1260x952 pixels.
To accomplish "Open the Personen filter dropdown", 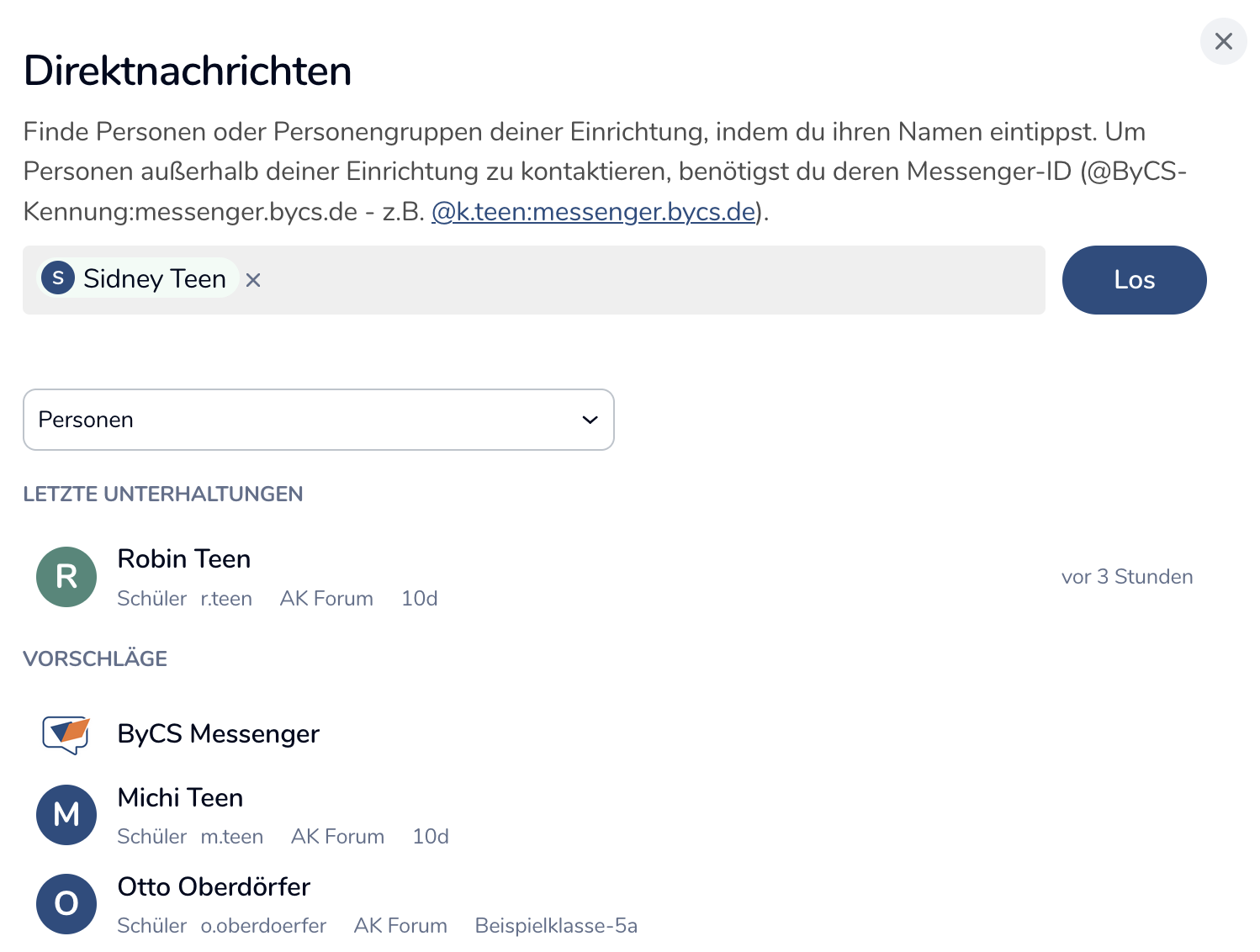I will (x=318, y=420).
